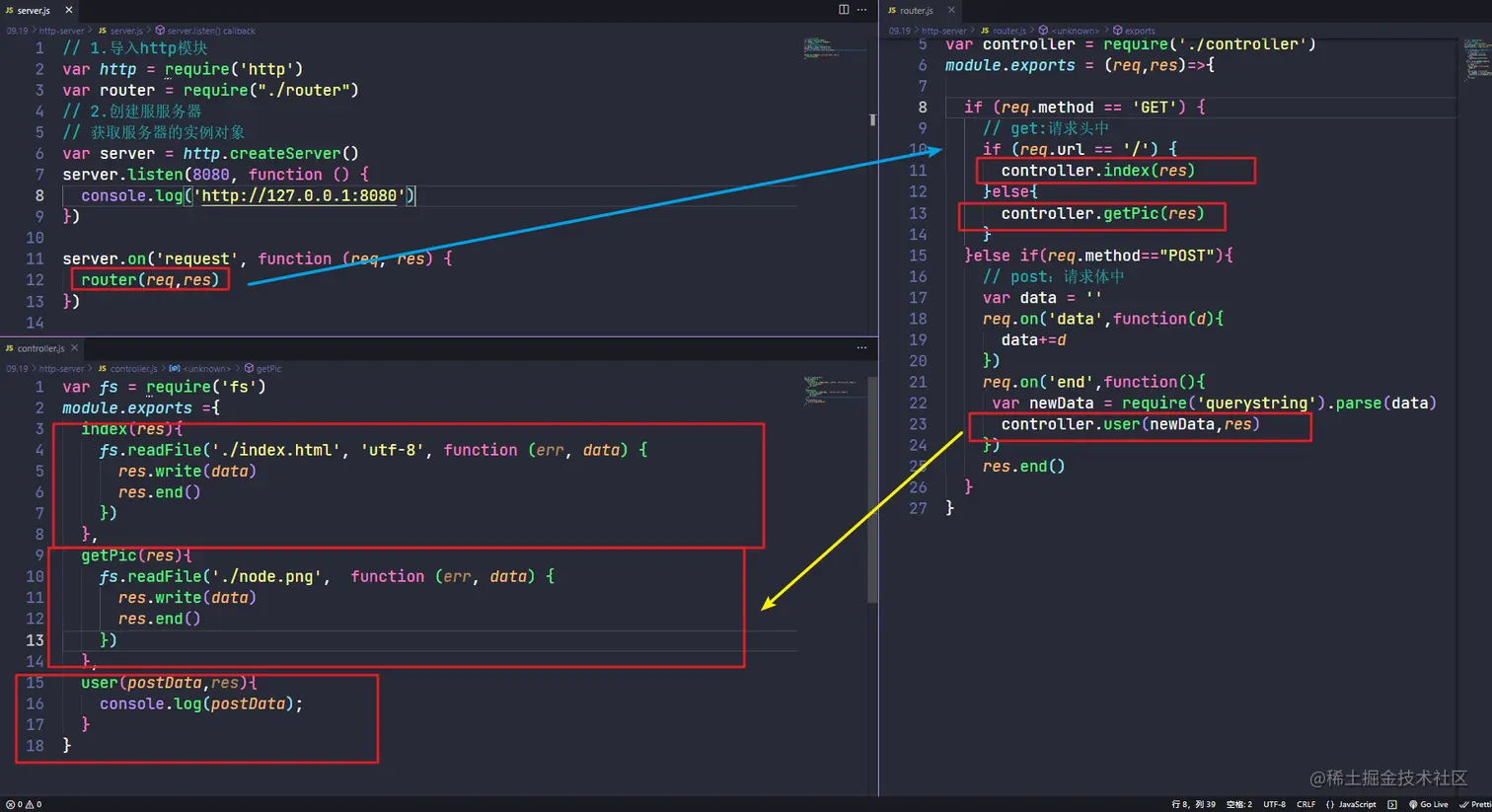
Task: Click the warnings icon in the status bar
Action: pyautogui.click(x=32, y=804)
